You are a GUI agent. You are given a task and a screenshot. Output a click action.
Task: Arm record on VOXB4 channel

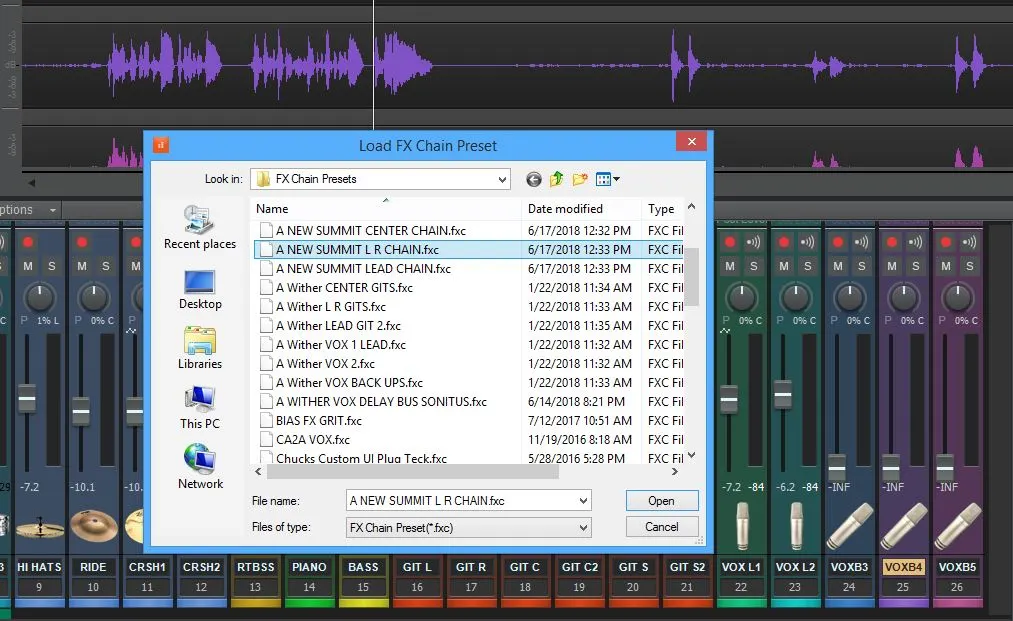coord(892,242)
